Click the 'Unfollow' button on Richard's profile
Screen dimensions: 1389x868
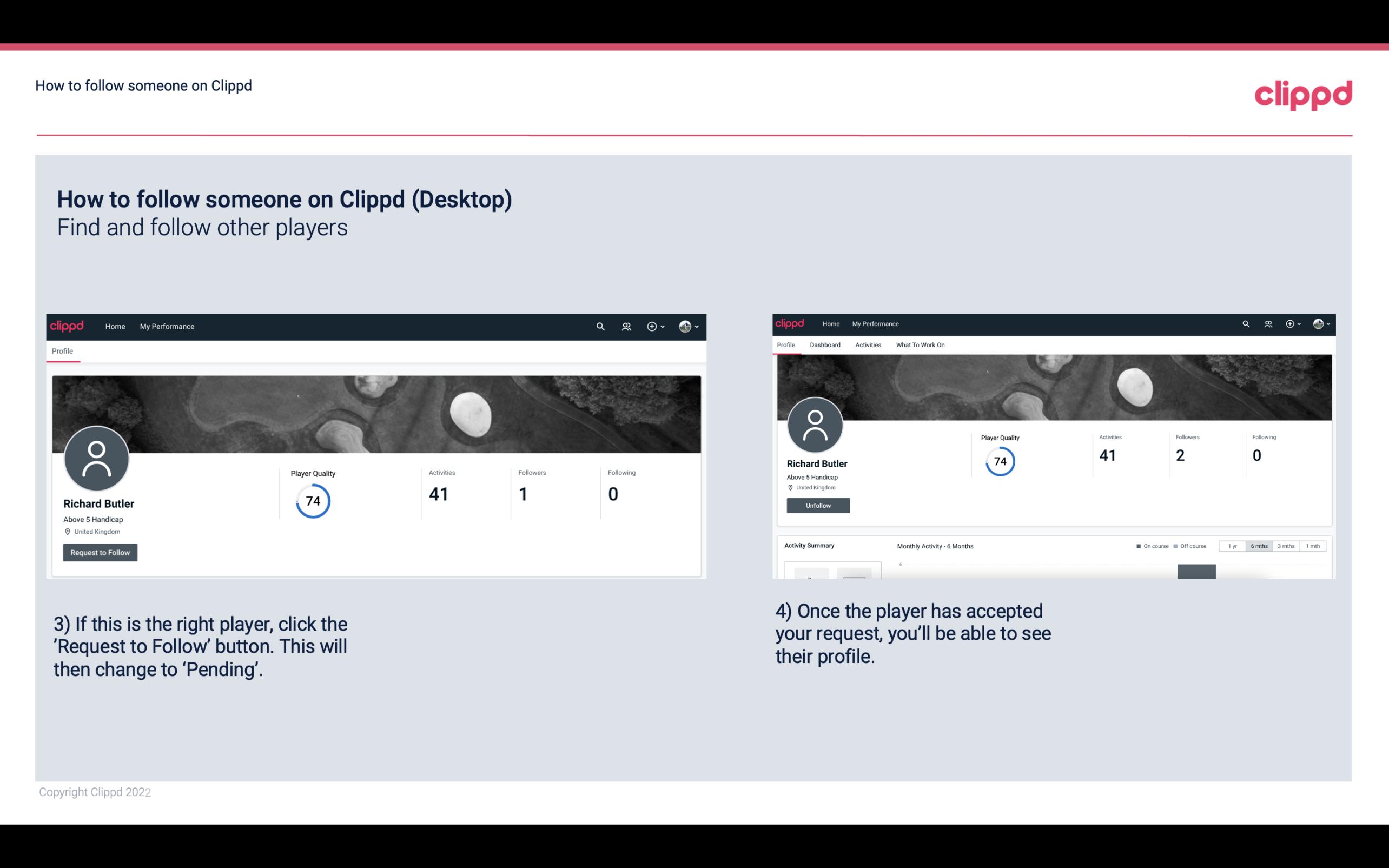click(x=817, y=505)
